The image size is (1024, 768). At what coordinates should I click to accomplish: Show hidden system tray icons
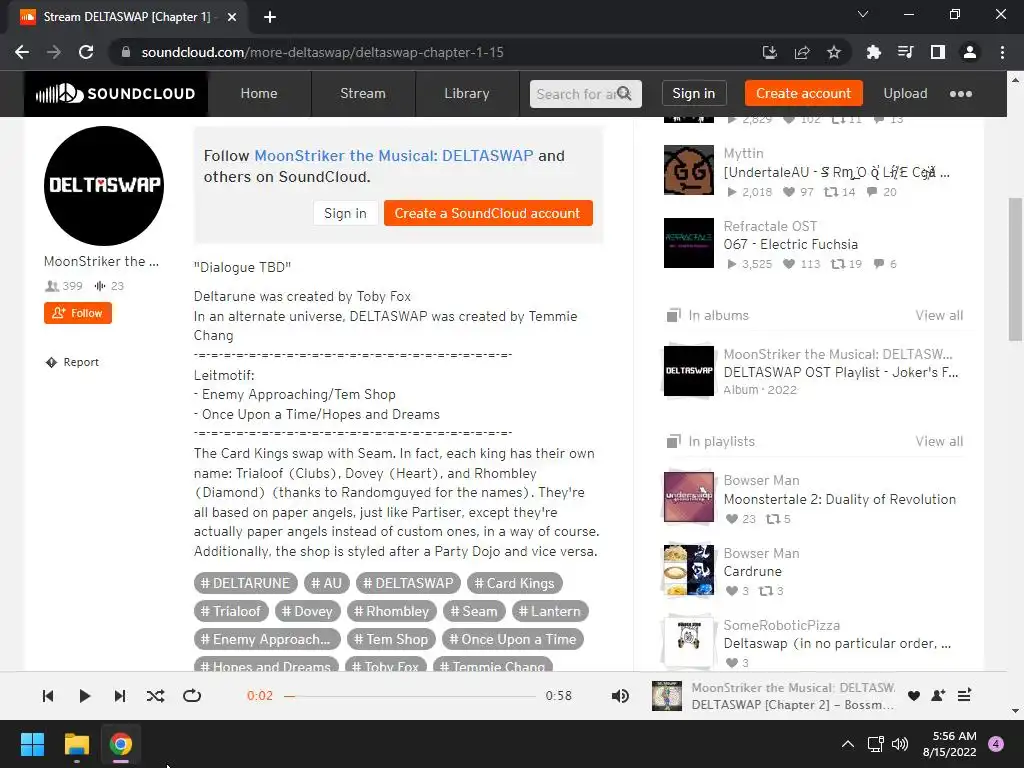(x=848, y=744)
